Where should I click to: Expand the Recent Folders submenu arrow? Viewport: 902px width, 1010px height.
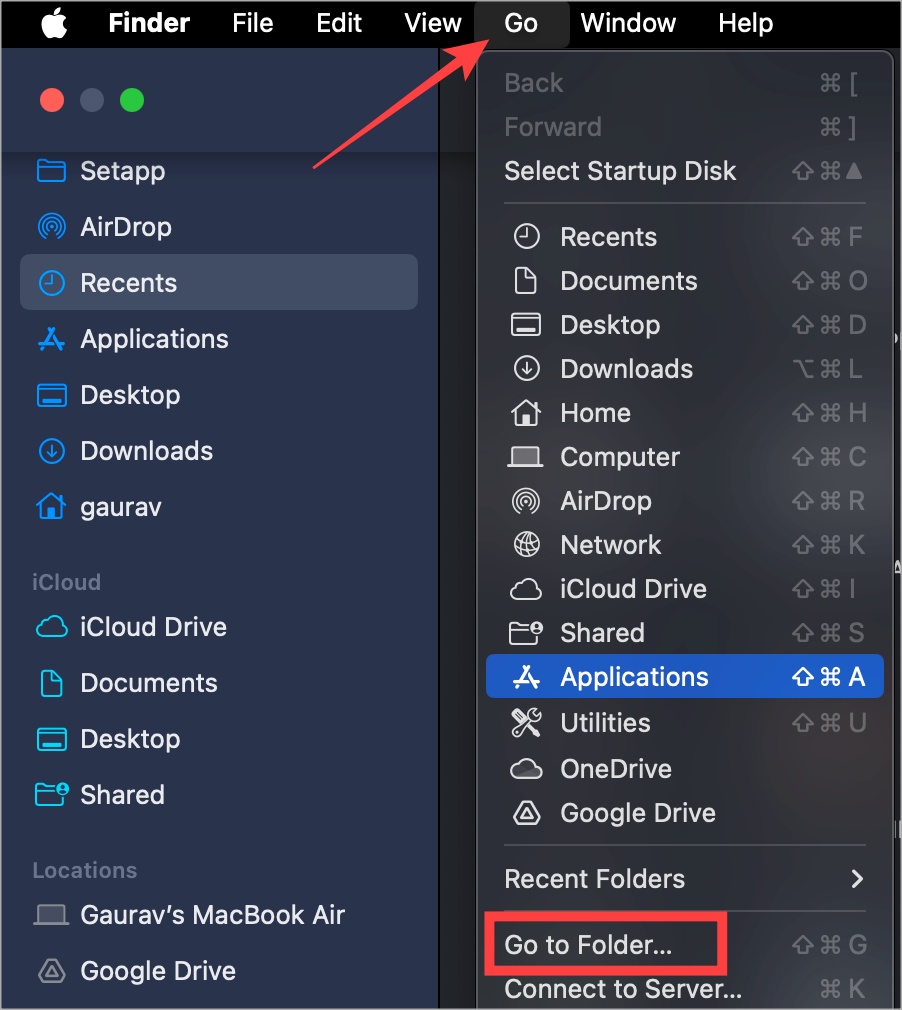coord(857,879)
